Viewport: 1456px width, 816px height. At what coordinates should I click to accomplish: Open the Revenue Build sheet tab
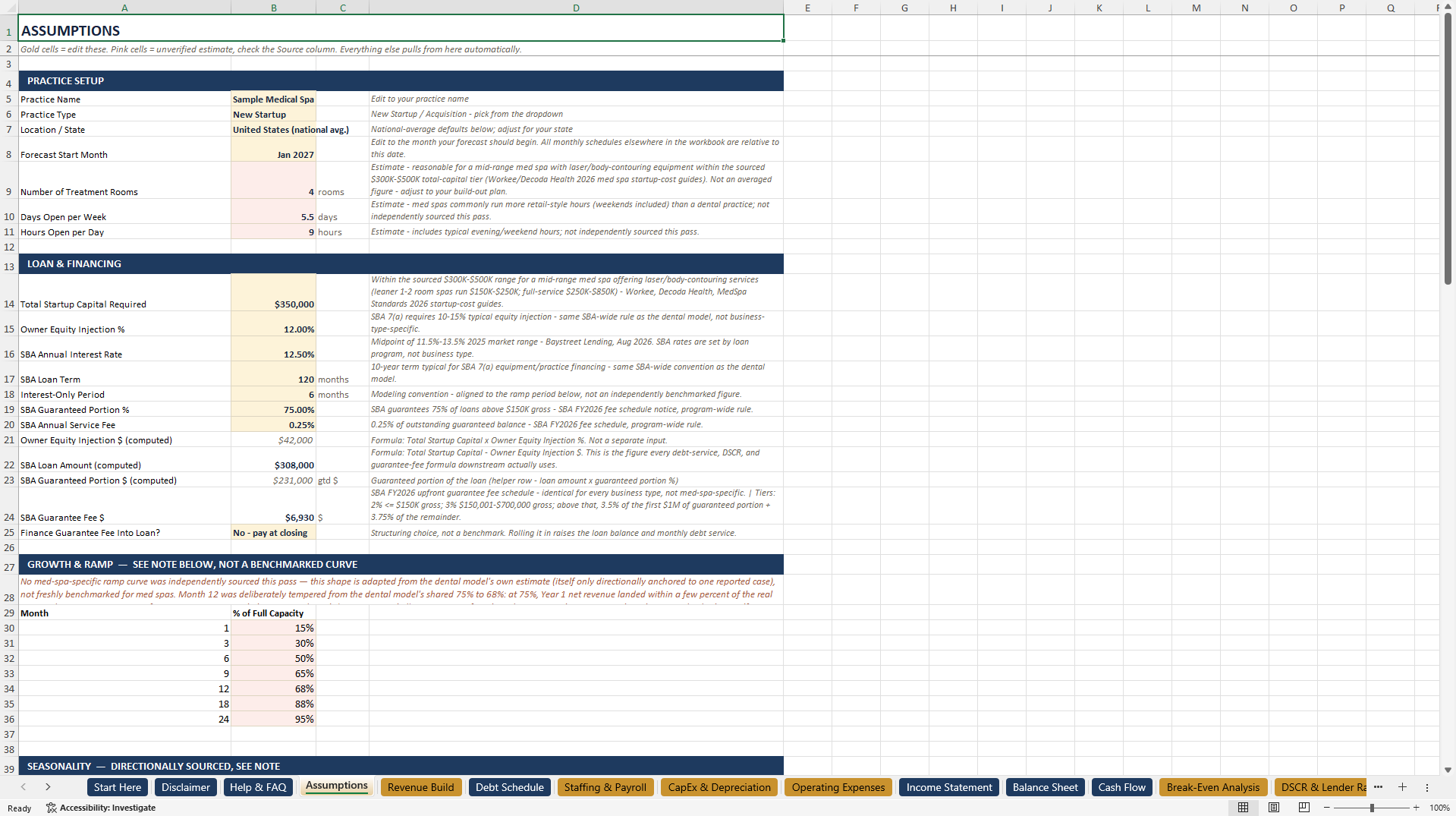(x=420, y=787)
